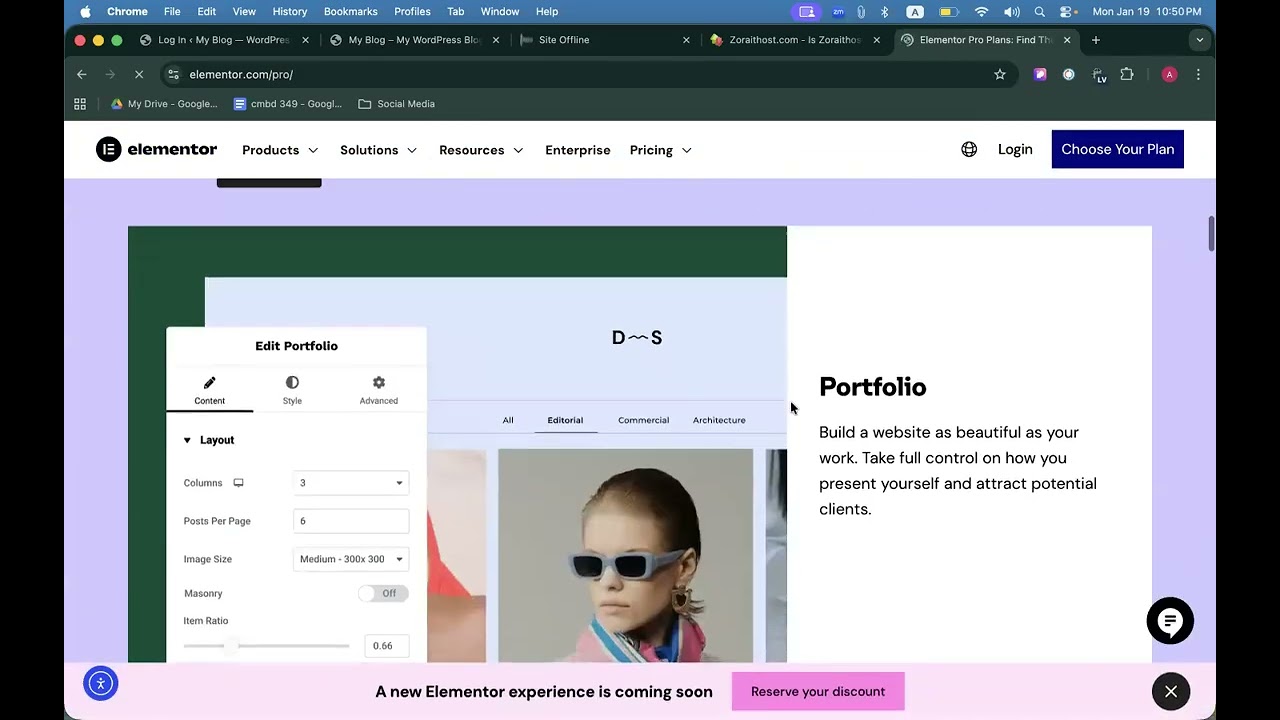This screenshot has width=1280, height=720.
Task: Open the language globe icon
Action: click(x=969, y=149)
